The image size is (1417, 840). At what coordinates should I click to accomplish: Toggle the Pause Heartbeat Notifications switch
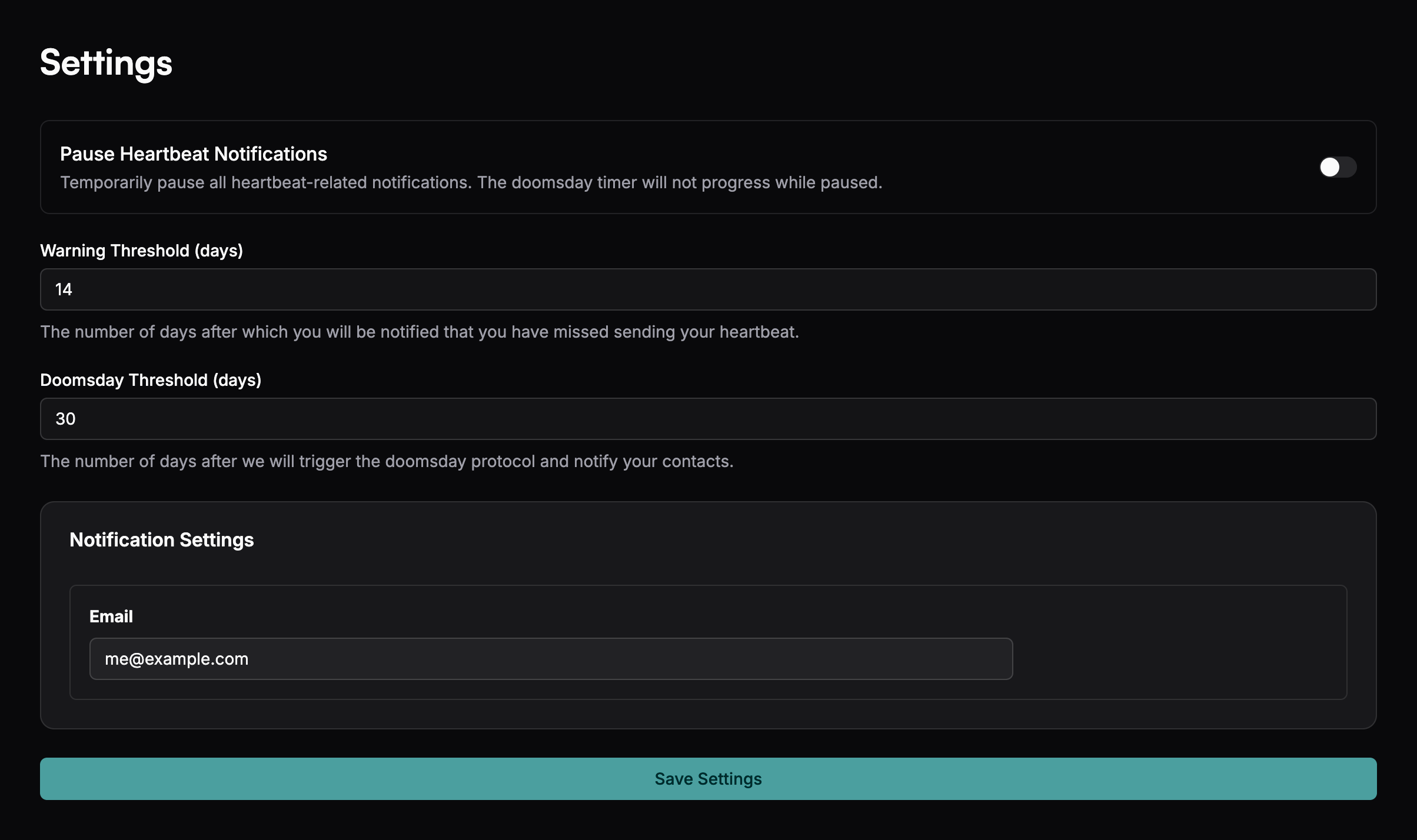pos(1337,167)
